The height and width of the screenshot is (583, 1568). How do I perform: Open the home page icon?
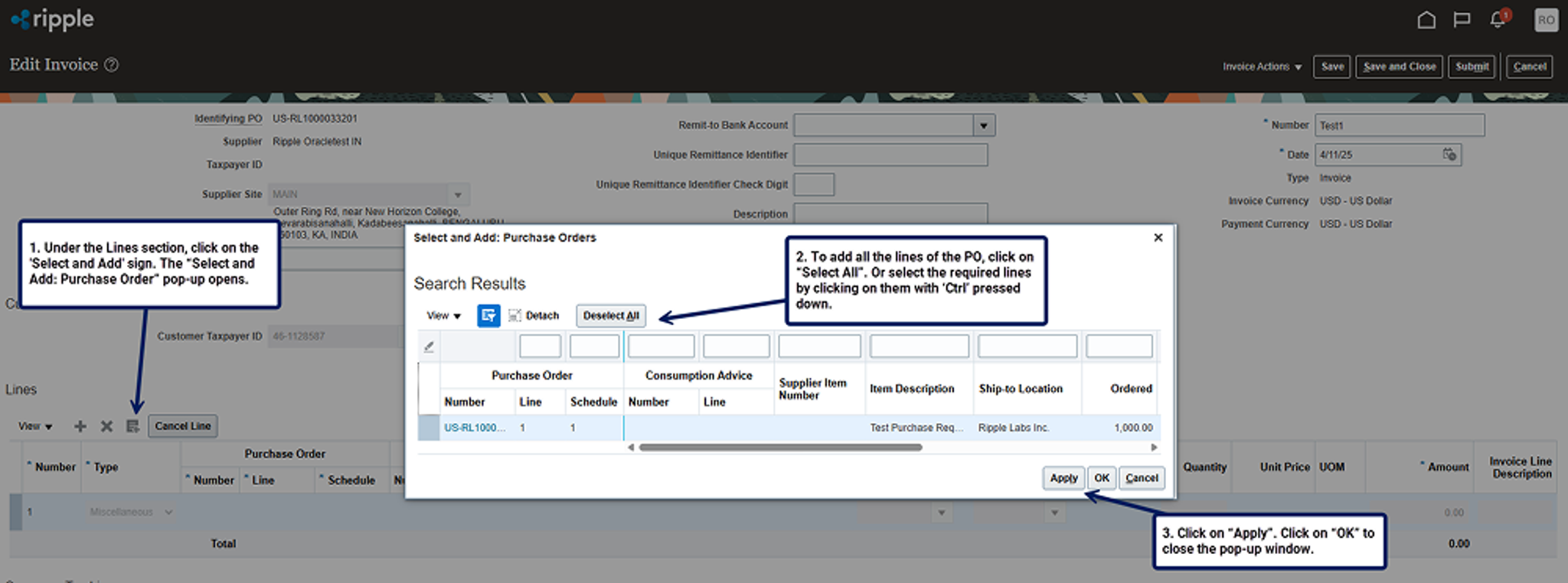[x=1426, y=20]
